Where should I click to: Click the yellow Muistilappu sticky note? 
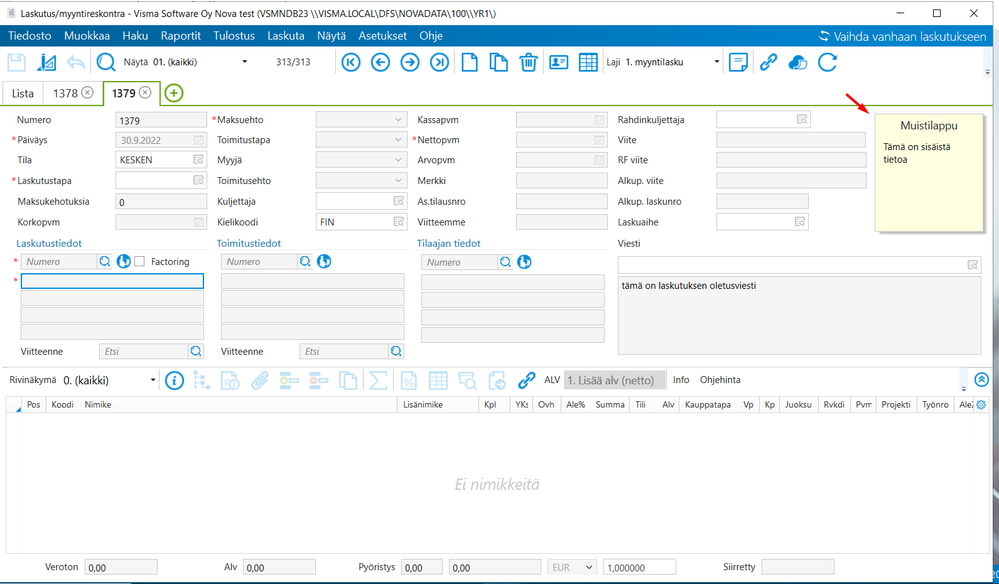pyautogui.click(x=928, y=173)
